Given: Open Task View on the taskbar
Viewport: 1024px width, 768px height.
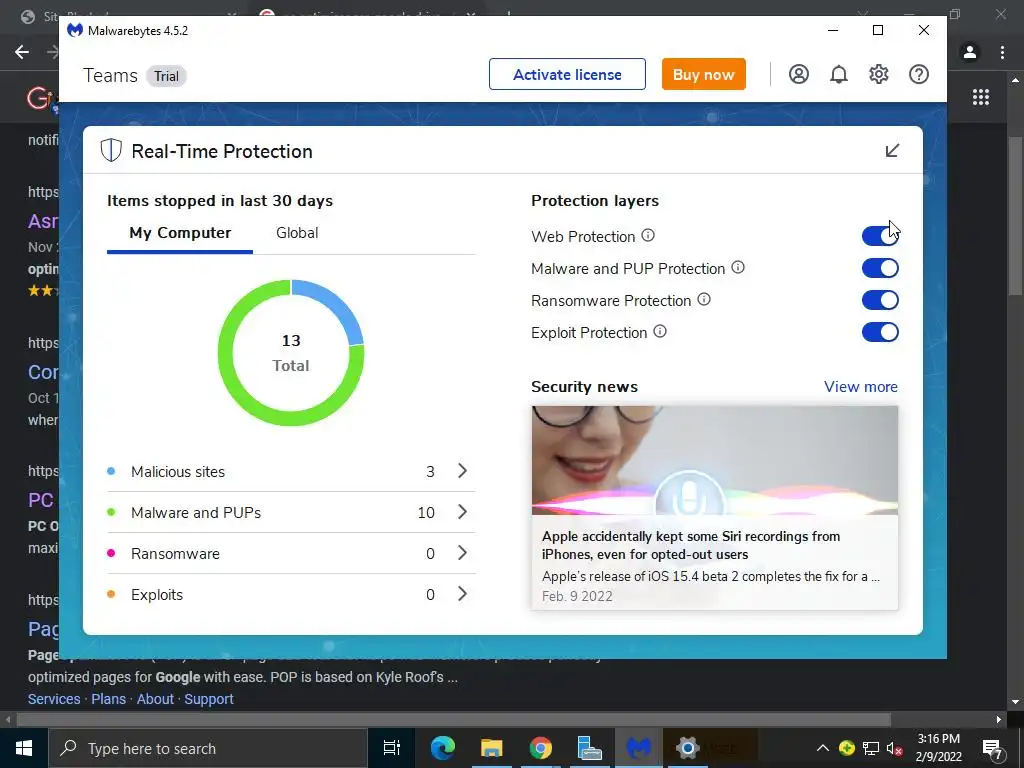Looking at the screenshot, I should 391,748.
